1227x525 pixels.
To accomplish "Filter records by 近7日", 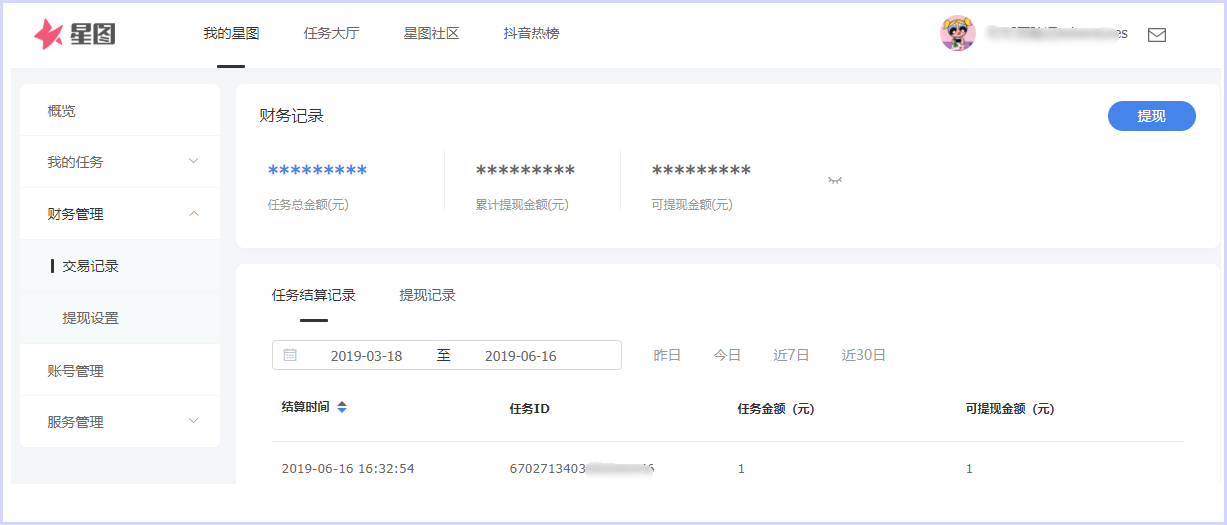I will pos(791,355).
